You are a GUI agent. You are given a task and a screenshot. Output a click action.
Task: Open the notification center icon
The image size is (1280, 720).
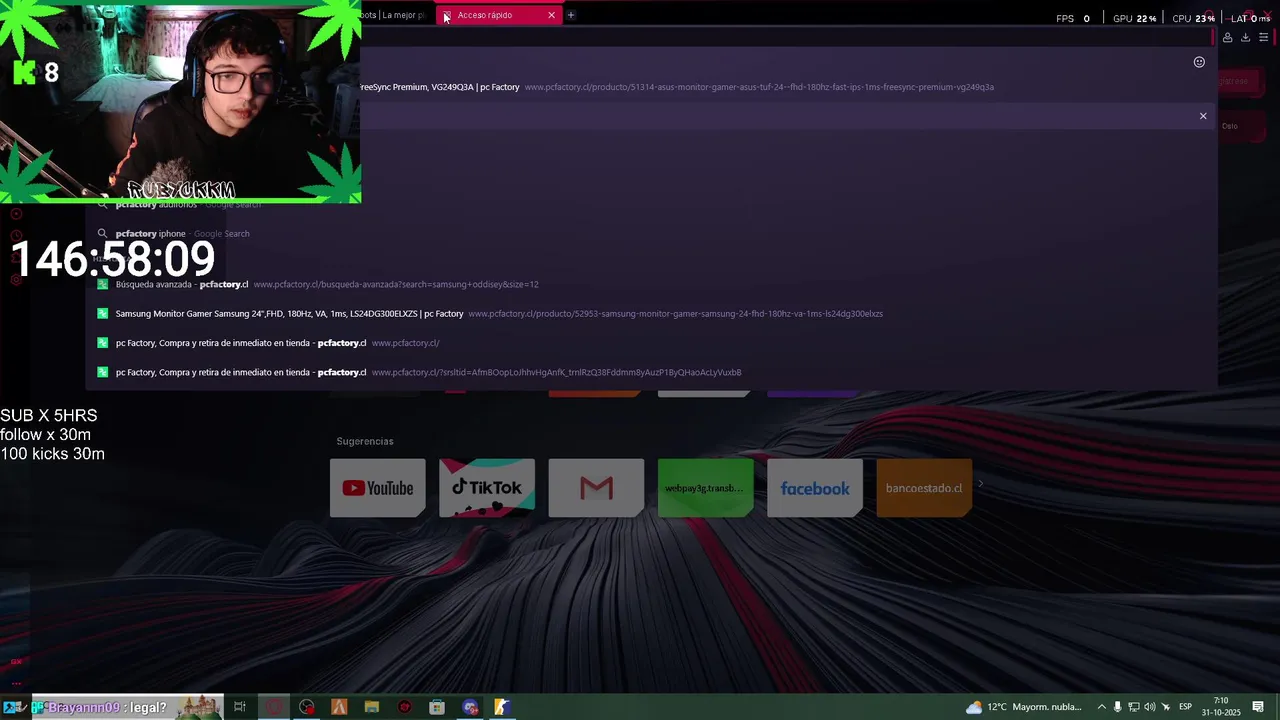tap(1258, 707)
